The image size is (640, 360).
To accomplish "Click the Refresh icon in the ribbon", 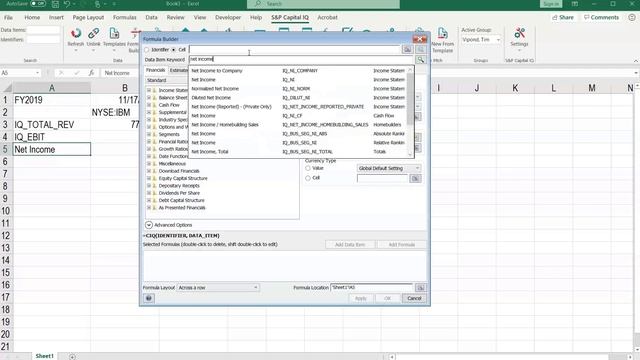I will pos(76,33).
